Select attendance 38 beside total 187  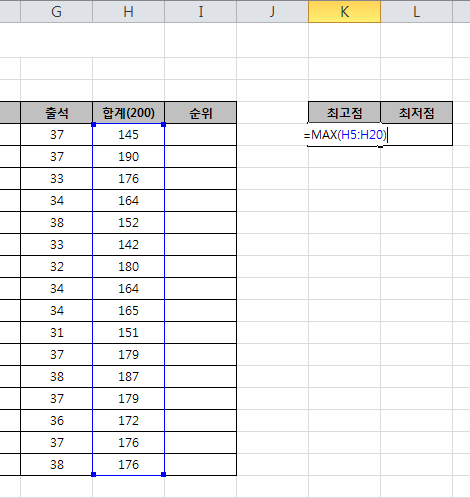pos(56,377)
